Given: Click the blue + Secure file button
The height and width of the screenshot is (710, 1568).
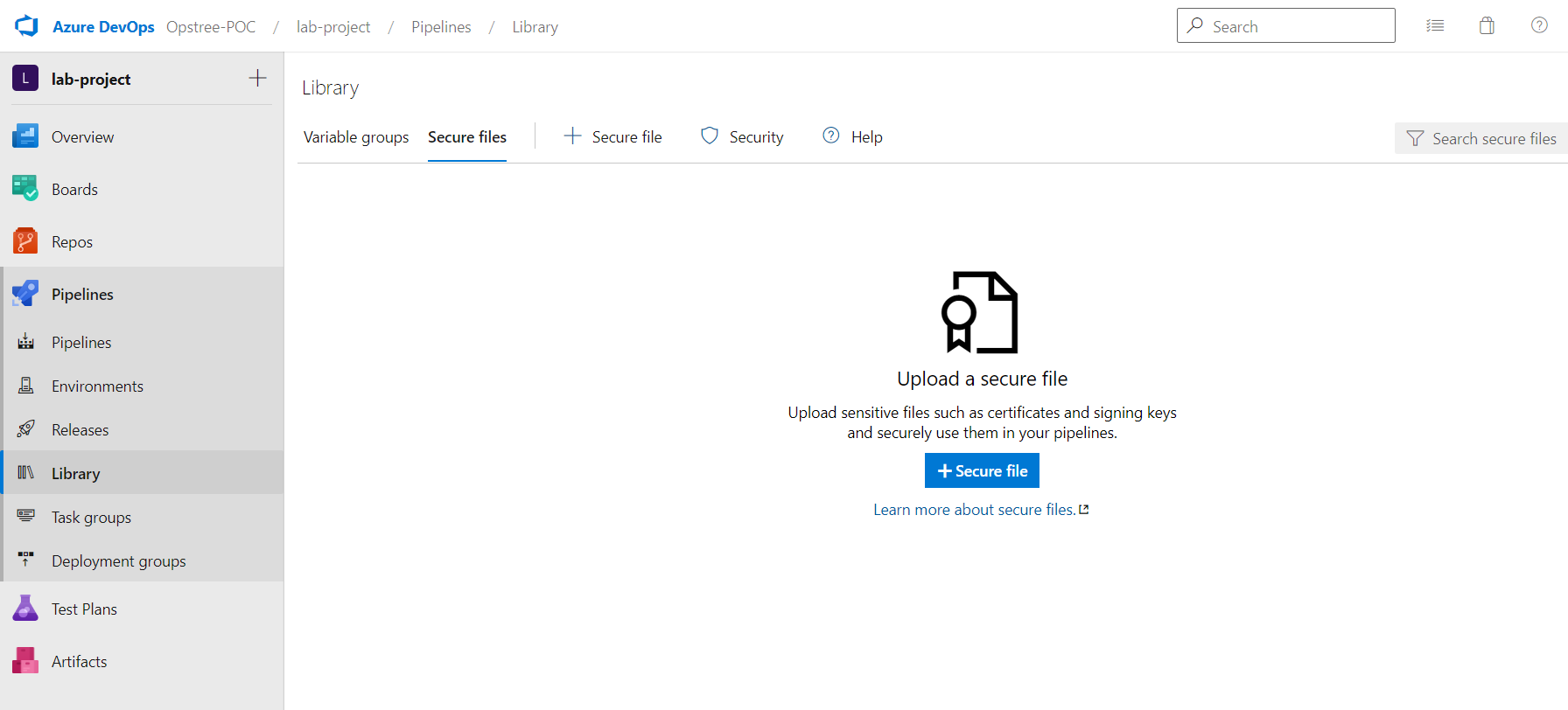Looking at the screenshot, I should (982, 470).
